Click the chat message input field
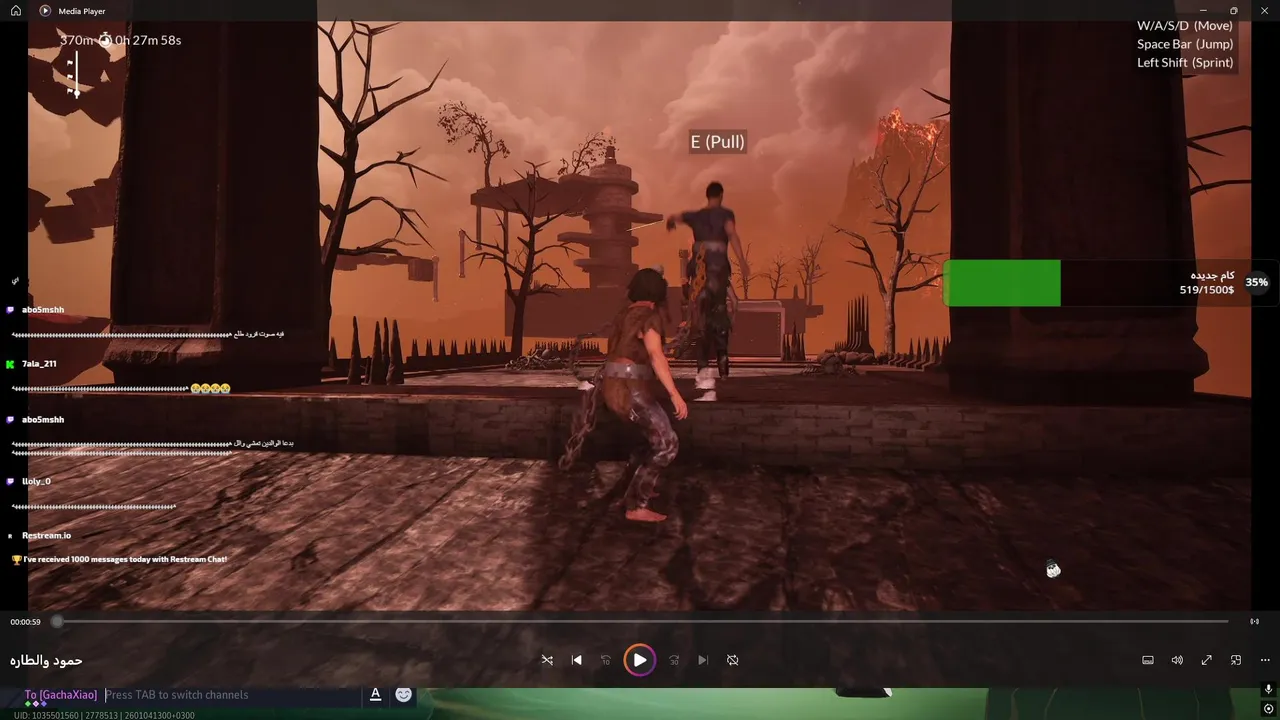 coord(230,695)
